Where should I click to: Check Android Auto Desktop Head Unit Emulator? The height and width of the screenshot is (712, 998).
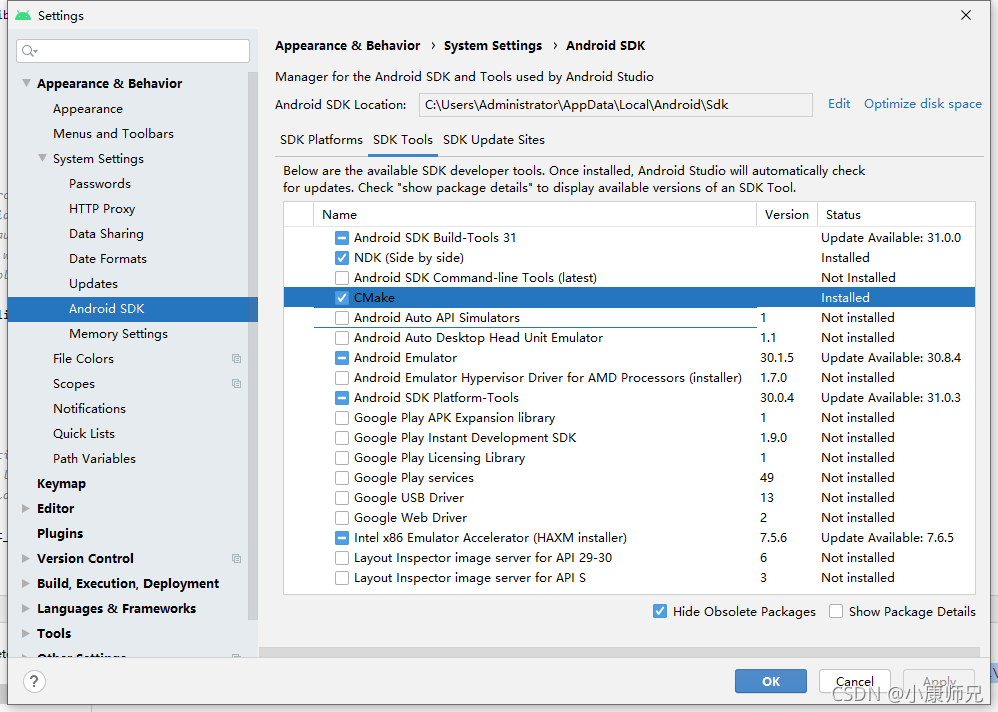coord(342,338)
